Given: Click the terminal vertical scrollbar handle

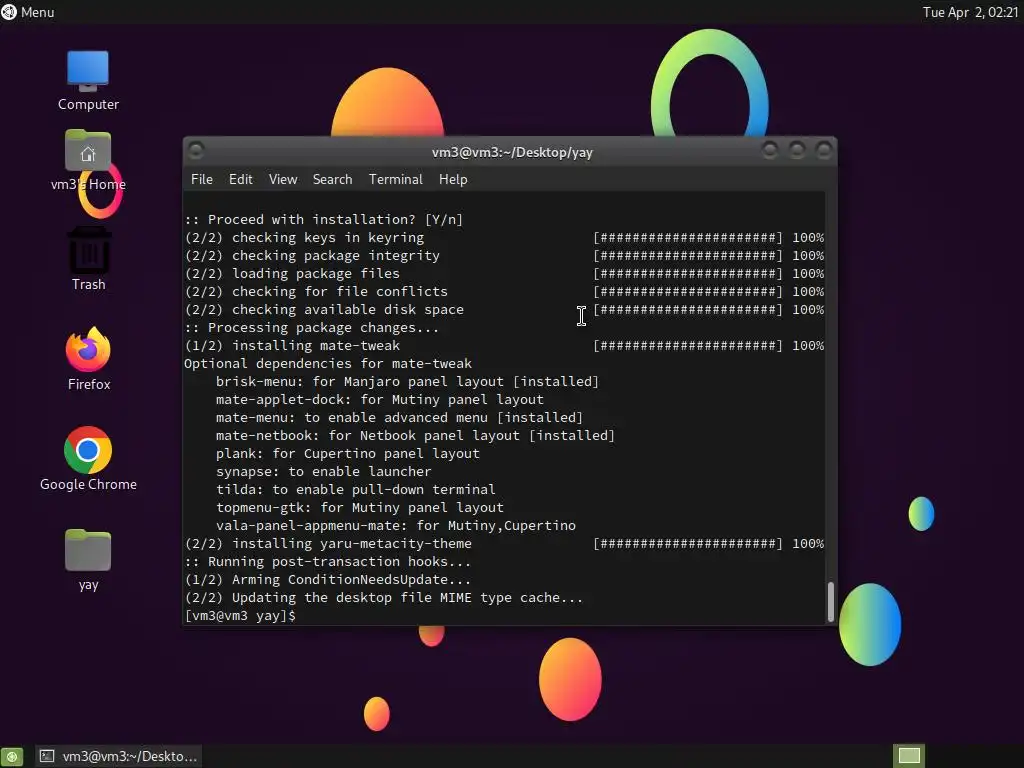Looking at the screenshot, I should click(831, 601).
